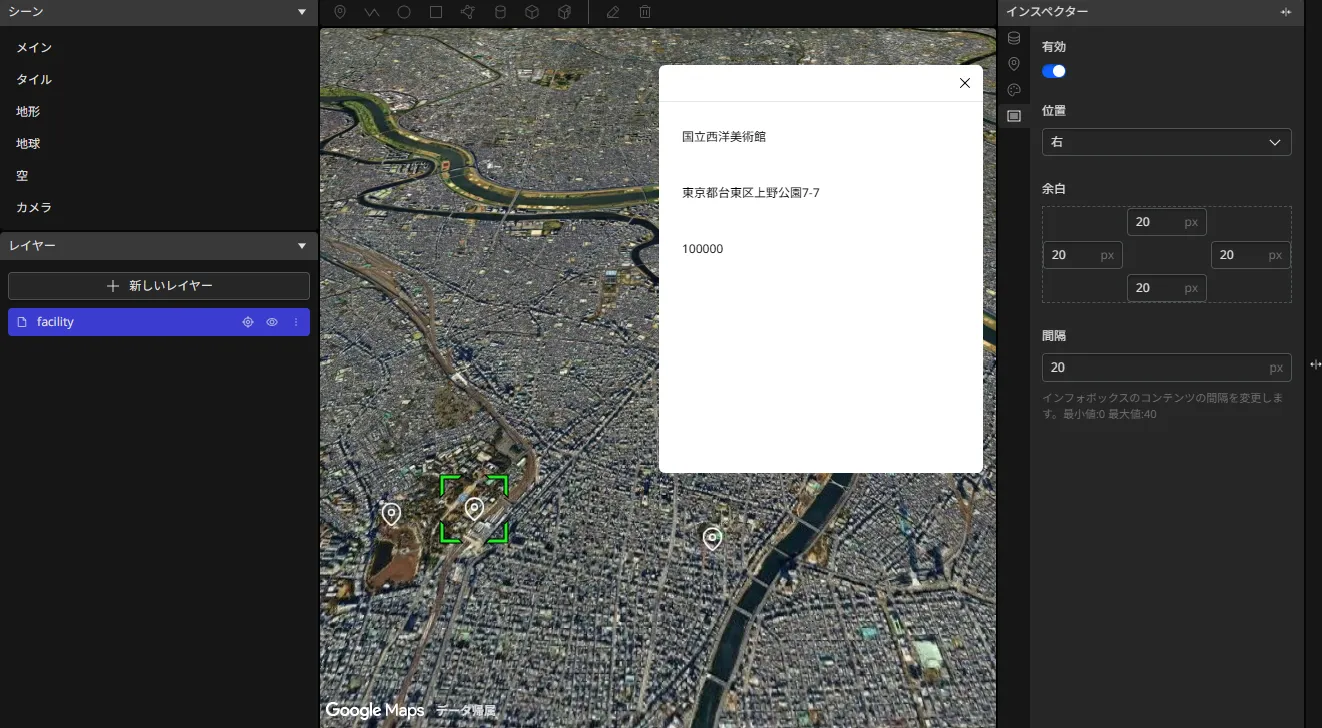Toggle facility layer visibility

(x=272, y=322)
